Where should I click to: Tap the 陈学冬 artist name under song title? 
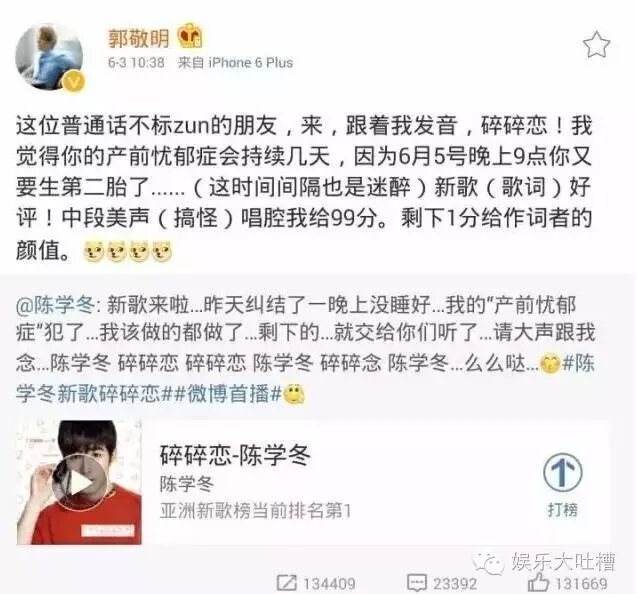pyautogui.click(x=186, y=483)
